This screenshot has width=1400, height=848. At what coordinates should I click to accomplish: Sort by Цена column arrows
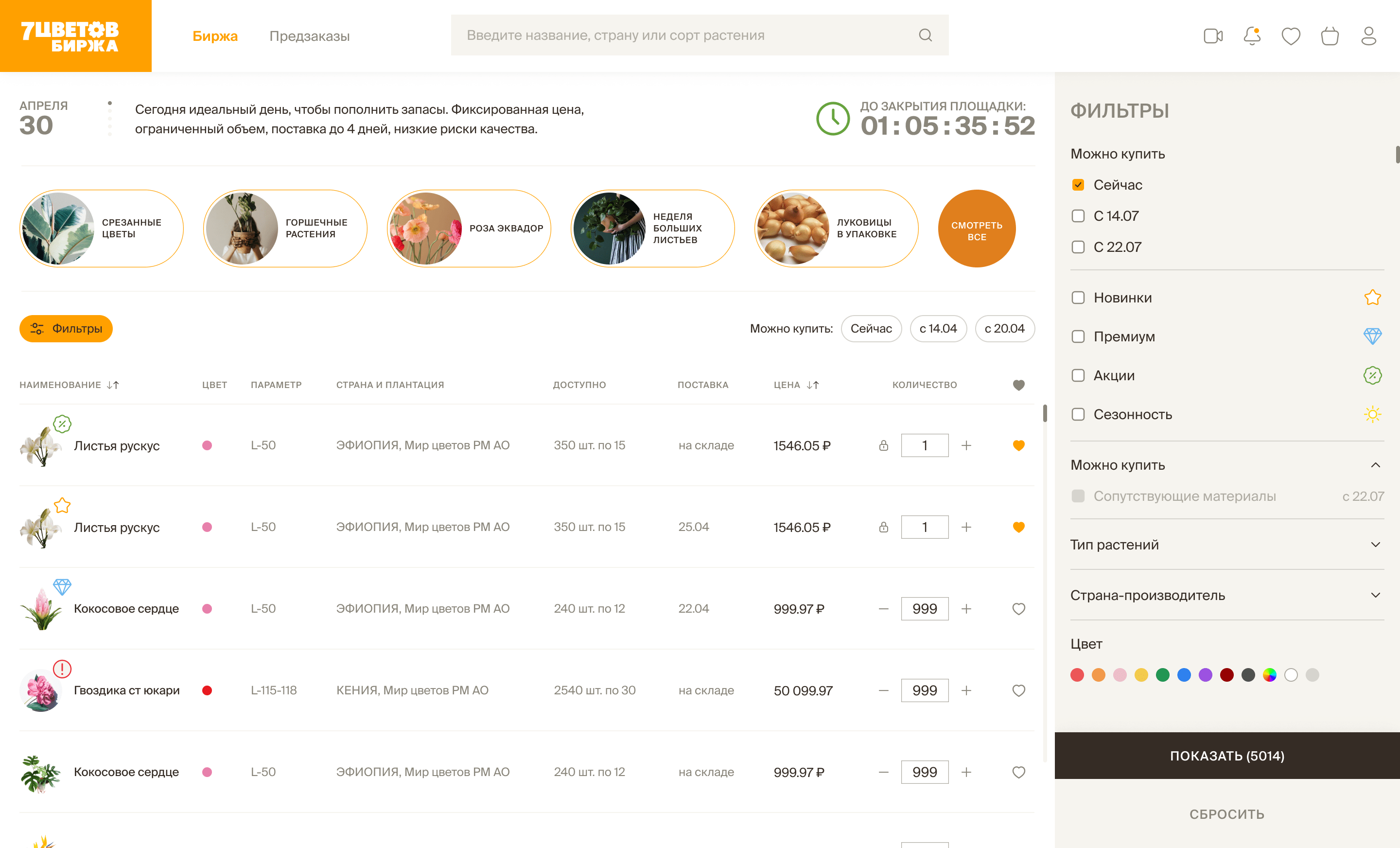pos(812,385)
